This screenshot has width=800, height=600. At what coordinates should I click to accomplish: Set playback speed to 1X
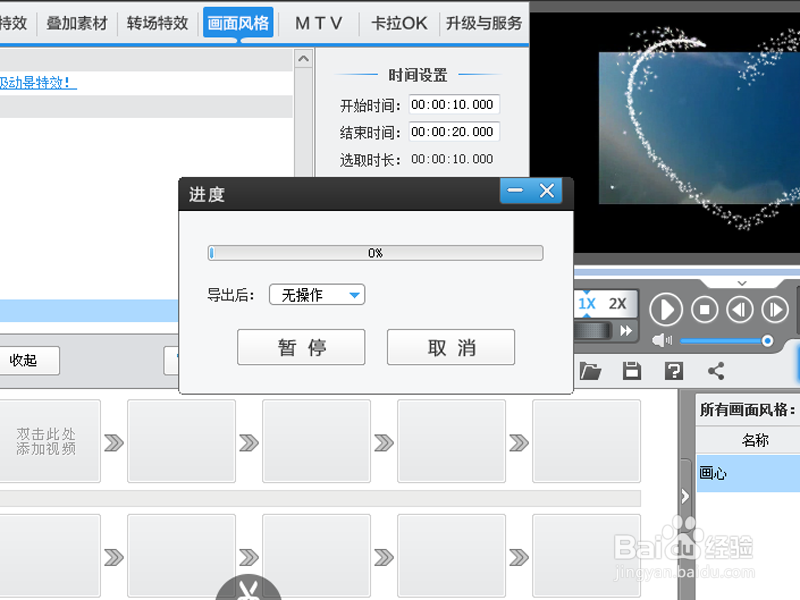[x=587, y=304]
